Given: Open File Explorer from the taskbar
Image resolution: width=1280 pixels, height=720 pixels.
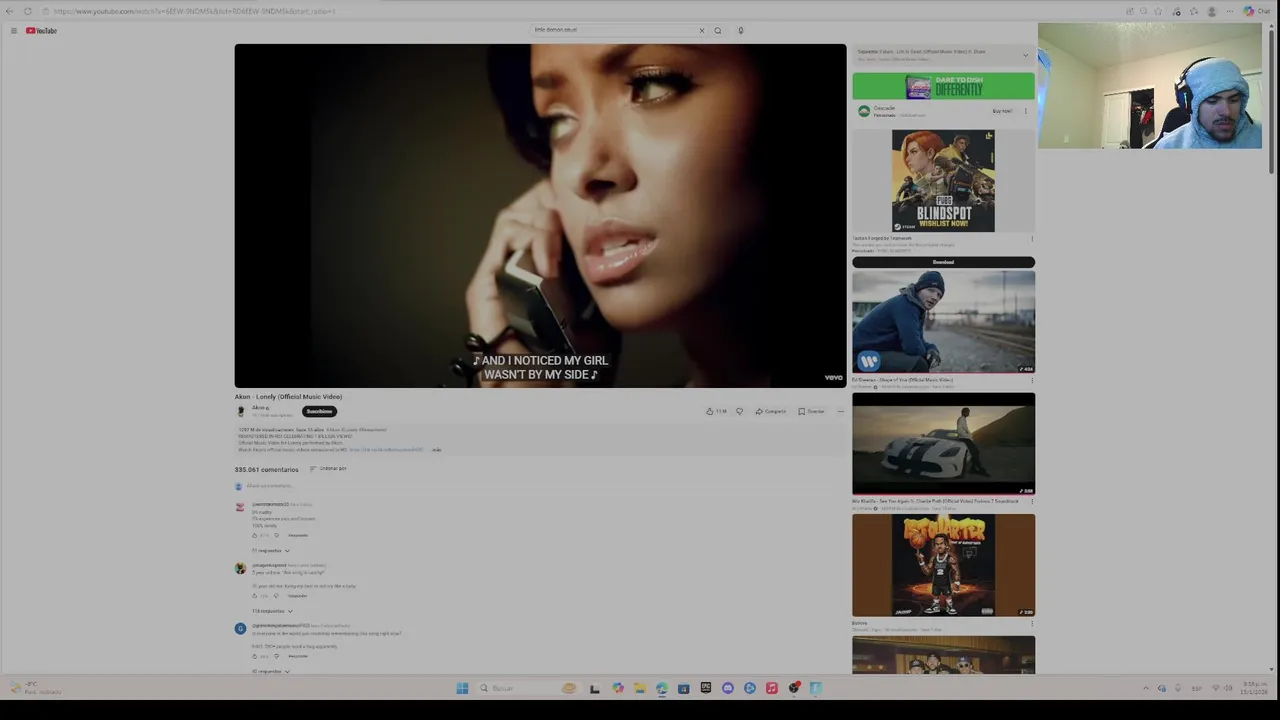Looking at the screenshot, I should (640, 688).
